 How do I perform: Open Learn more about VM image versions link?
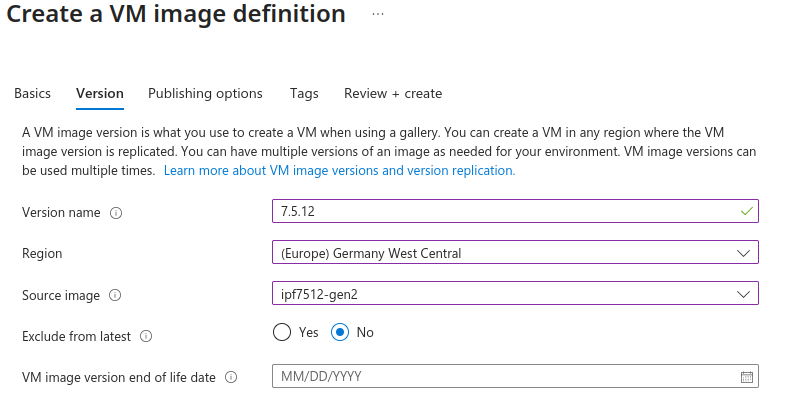pyautogui.click(x=339, y=171)
